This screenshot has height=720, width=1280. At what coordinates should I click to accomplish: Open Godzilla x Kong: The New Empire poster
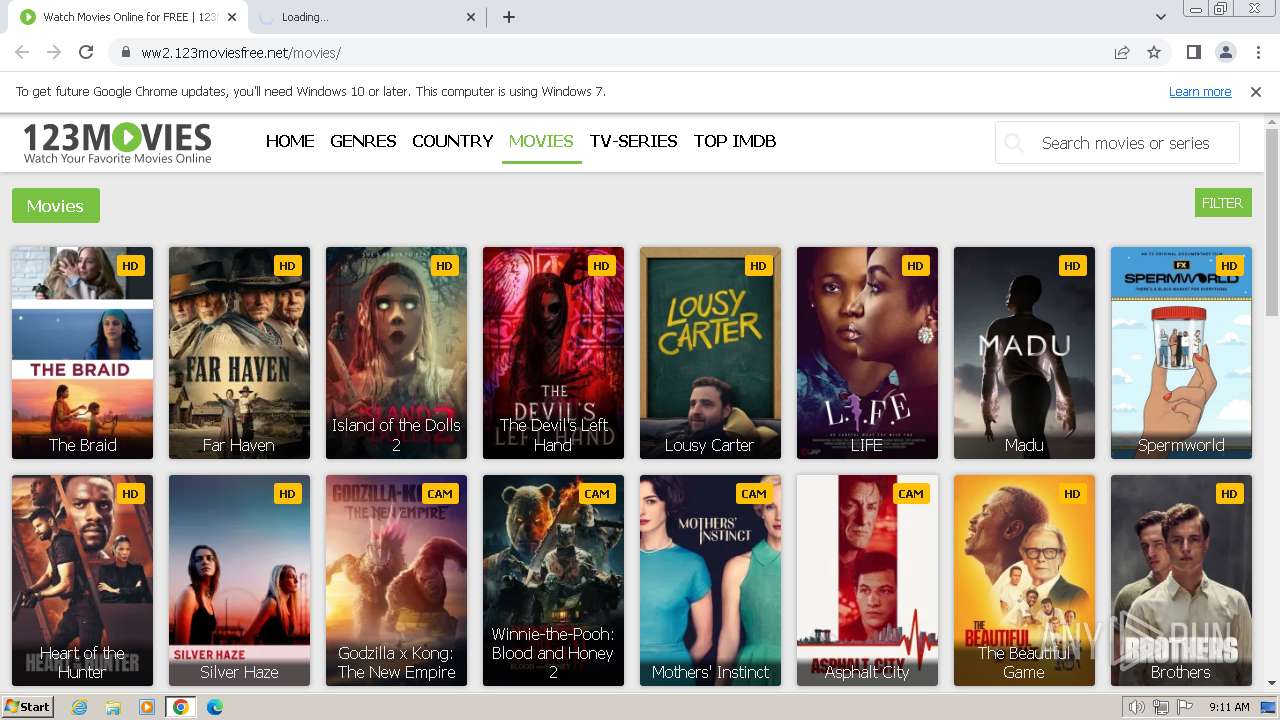coord(396,581)
